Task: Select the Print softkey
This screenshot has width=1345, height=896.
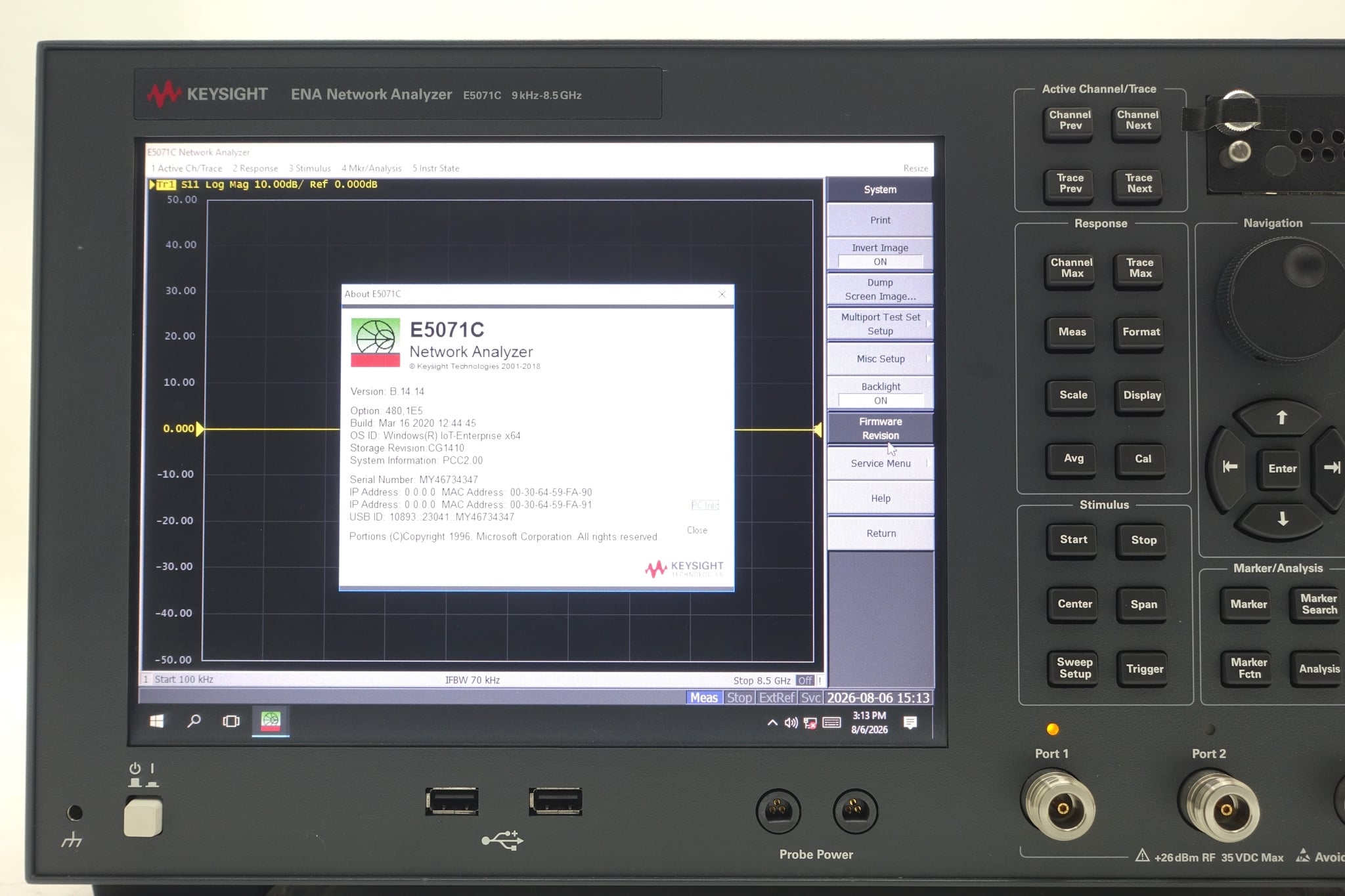Action: [880, 220]
